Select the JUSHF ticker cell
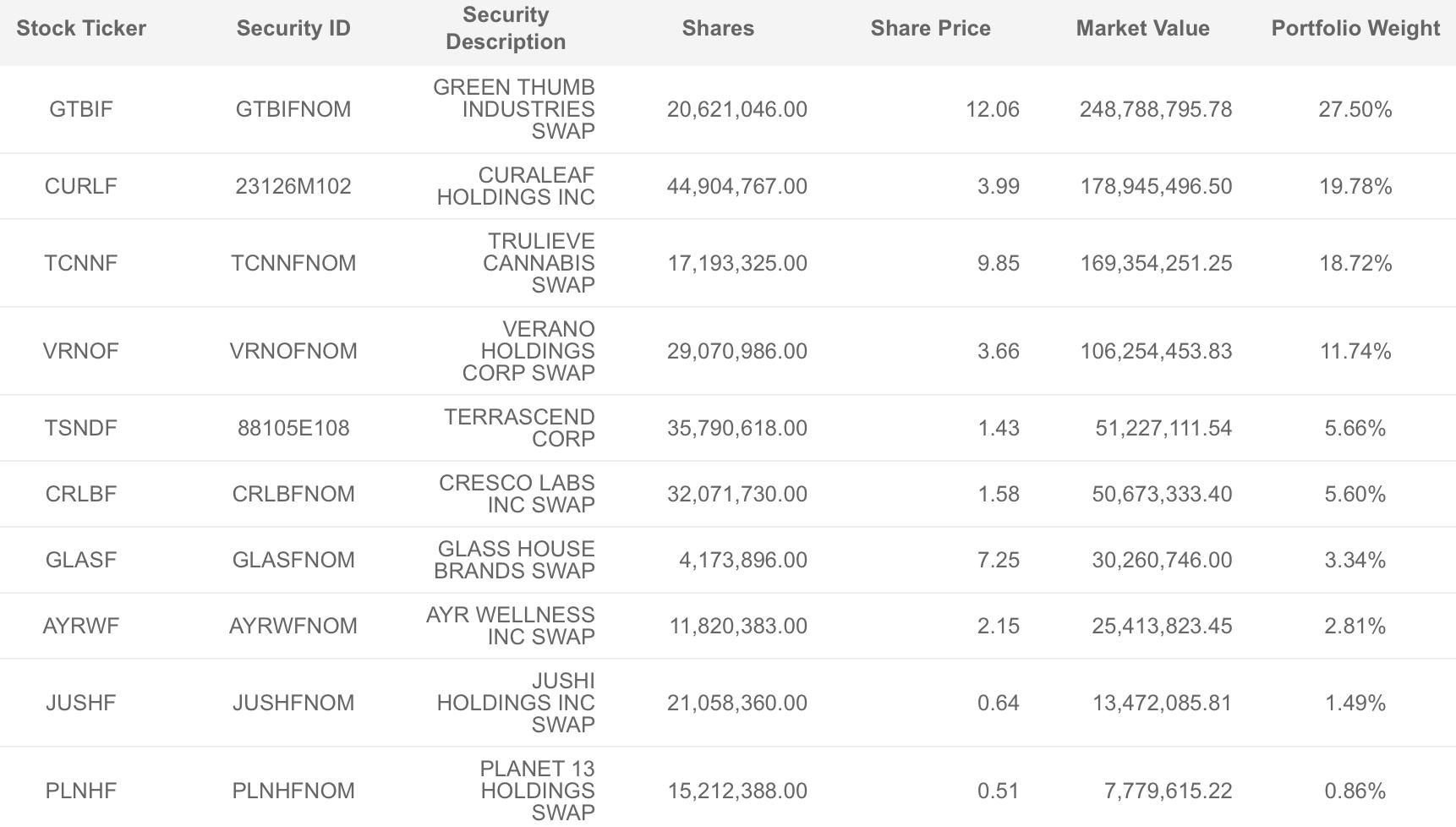 click(x=81, y=703)
